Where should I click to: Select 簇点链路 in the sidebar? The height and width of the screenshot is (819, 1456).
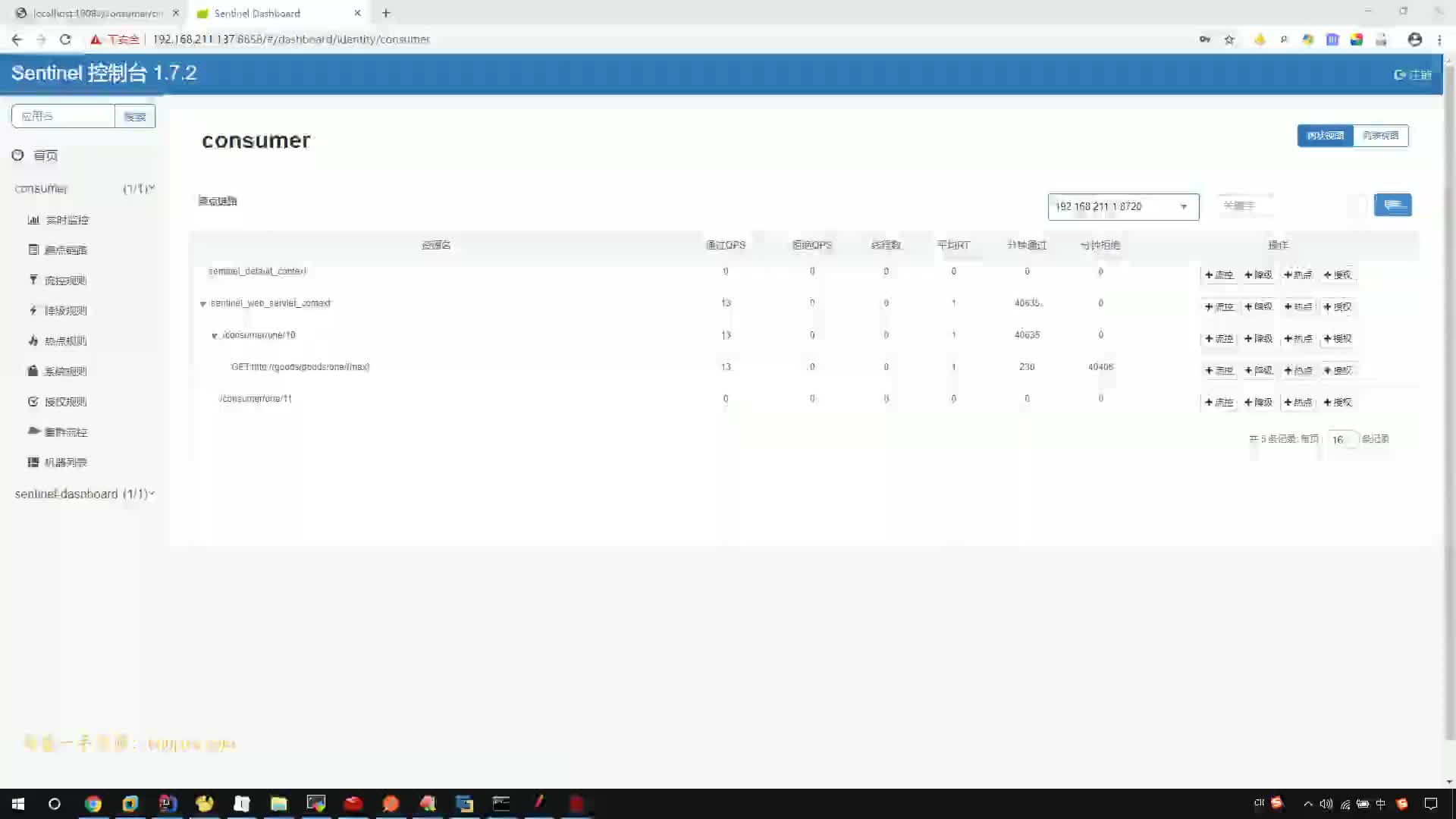point(58,250)
